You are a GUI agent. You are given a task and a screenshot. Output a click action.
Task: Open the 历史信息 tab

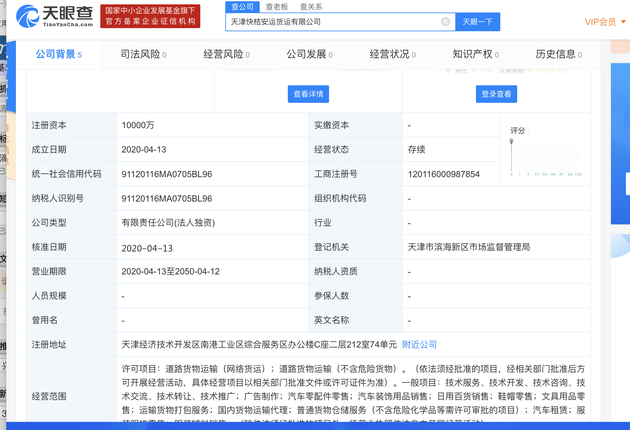click(558, 54)
